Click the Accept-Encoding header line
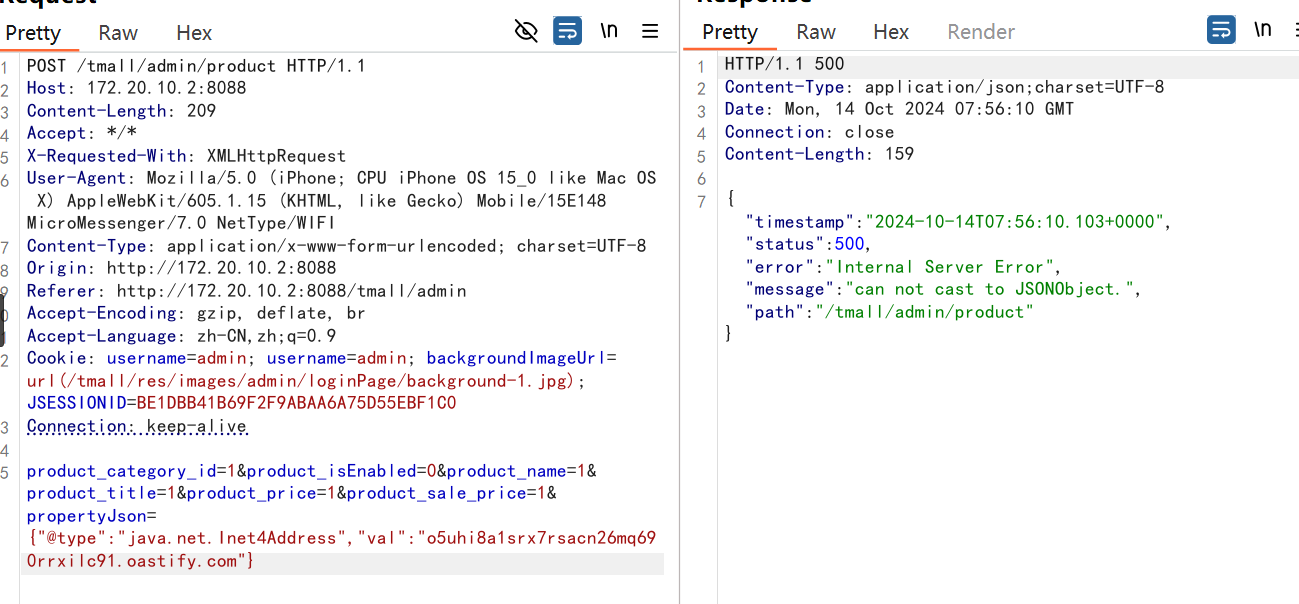1299x604 pixels. pos(196,313)
